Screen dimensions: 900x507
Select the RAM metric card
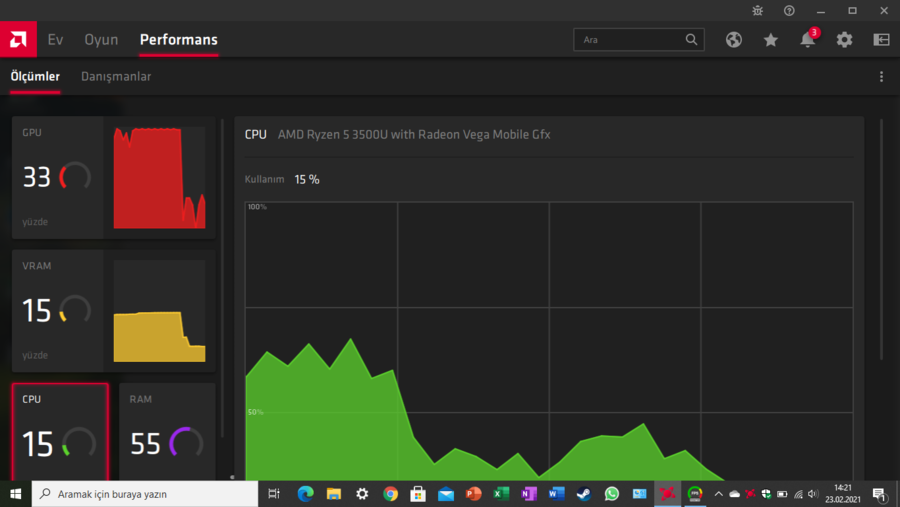[x=167, y=431]
